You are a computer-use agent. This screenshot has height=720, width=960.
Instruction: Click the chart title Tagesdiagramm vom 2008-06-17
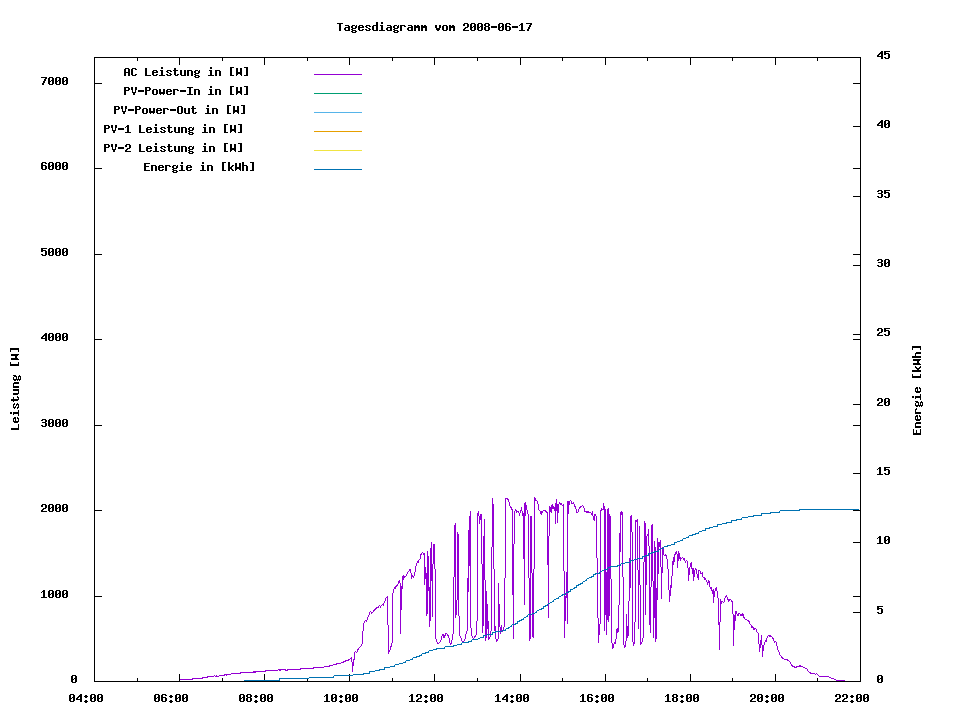pyautogui.click(x=434, y=27)
